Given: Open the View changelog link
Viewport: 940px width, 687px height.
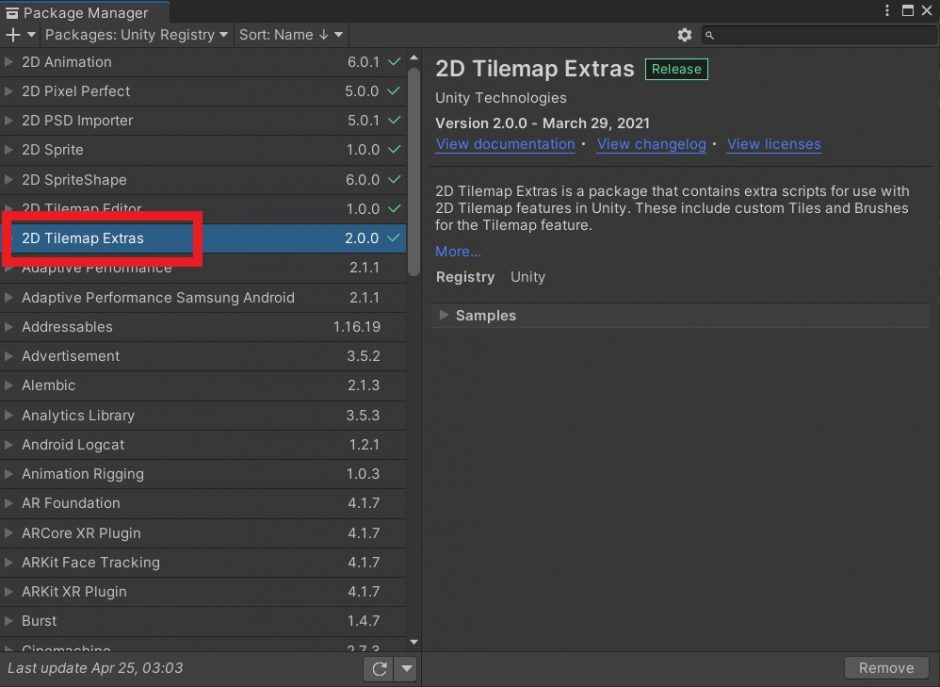Looking at the screenshot, I should [651, 144].
